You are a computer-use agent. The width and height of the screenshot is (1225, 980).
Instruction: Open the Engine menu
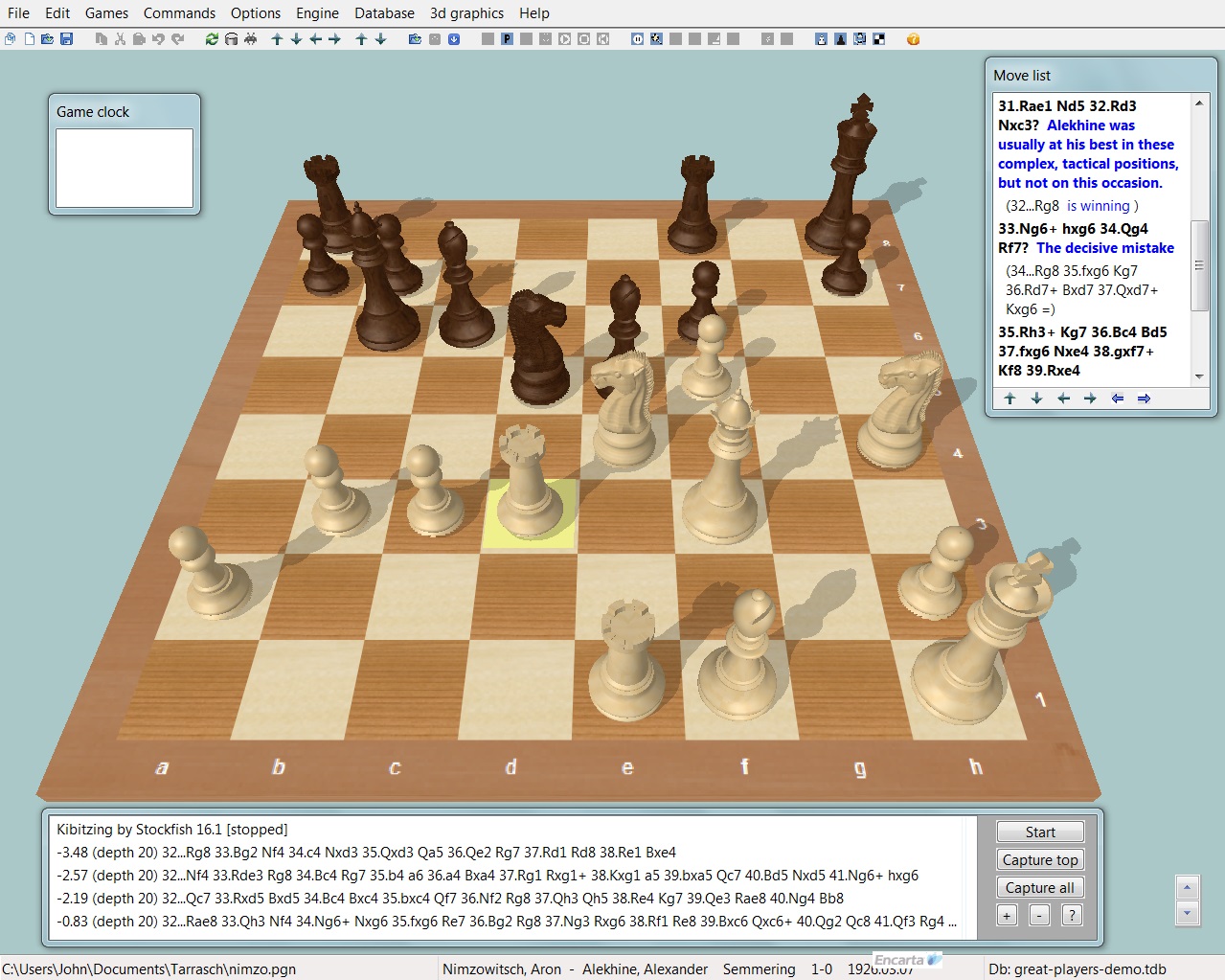click(317, 13)
